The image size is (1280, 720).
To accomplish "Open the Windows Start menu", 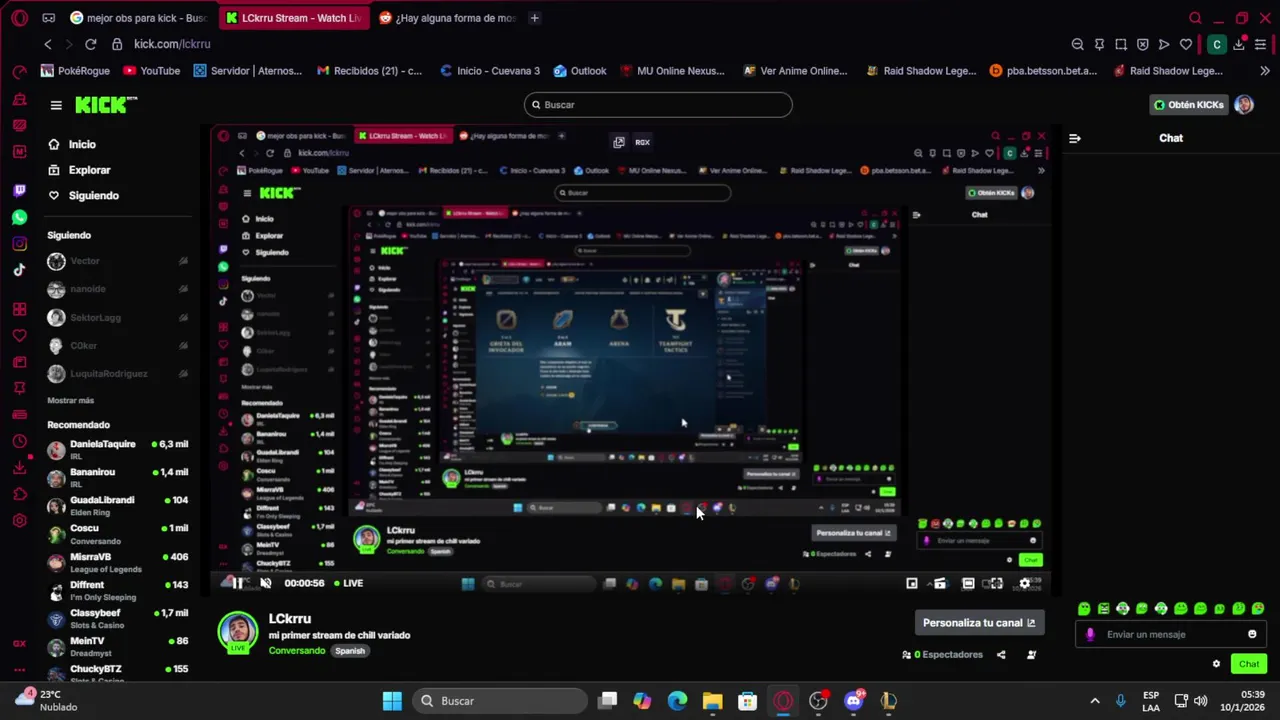I will [392, 701].
